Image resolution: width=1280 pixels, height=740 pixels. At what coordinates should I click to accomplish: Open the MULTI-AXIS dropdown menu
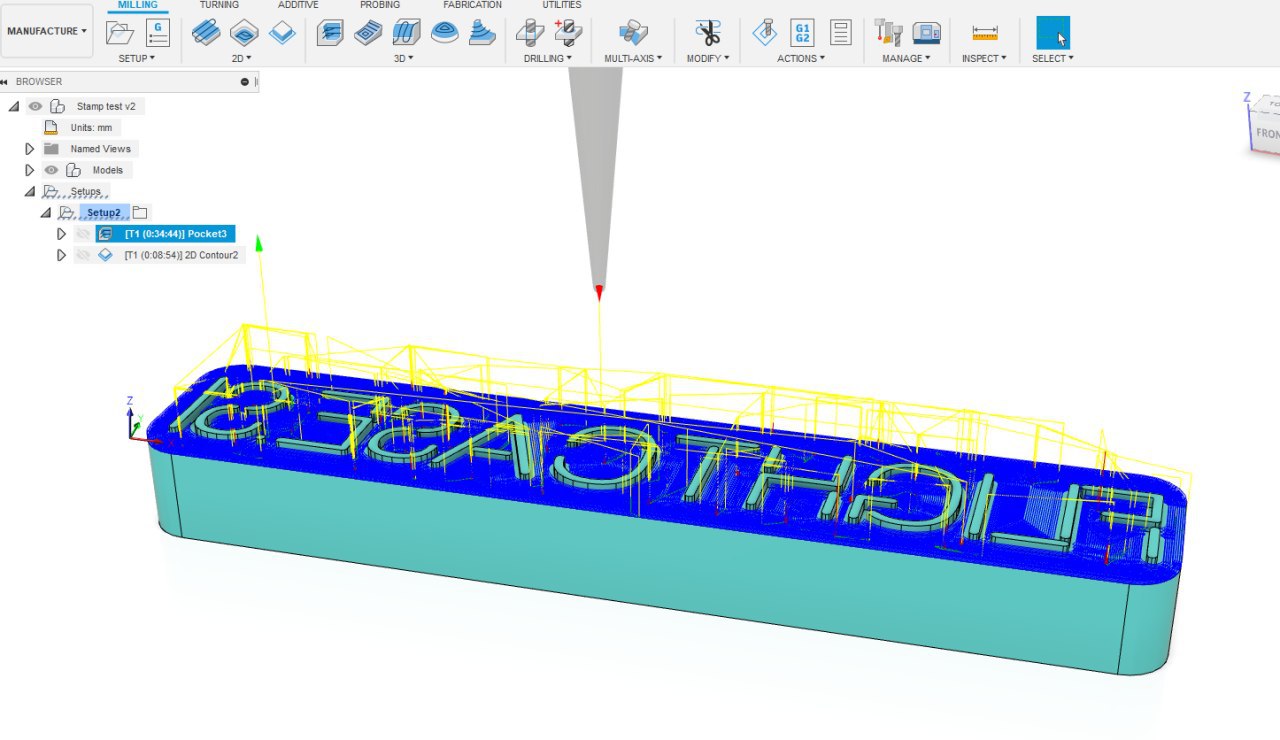point(632,58)
